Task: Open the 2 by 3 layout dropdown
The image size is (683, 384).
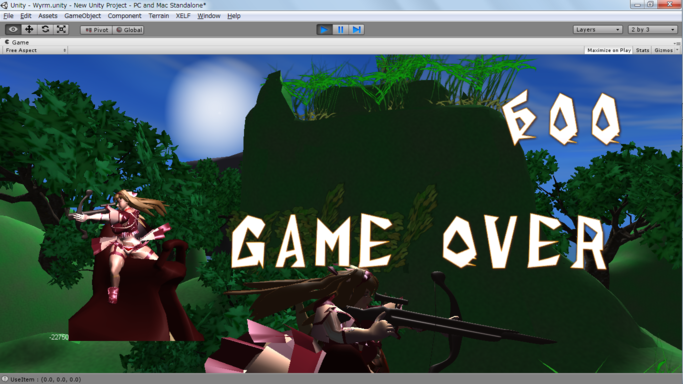Action: (653, 30)
